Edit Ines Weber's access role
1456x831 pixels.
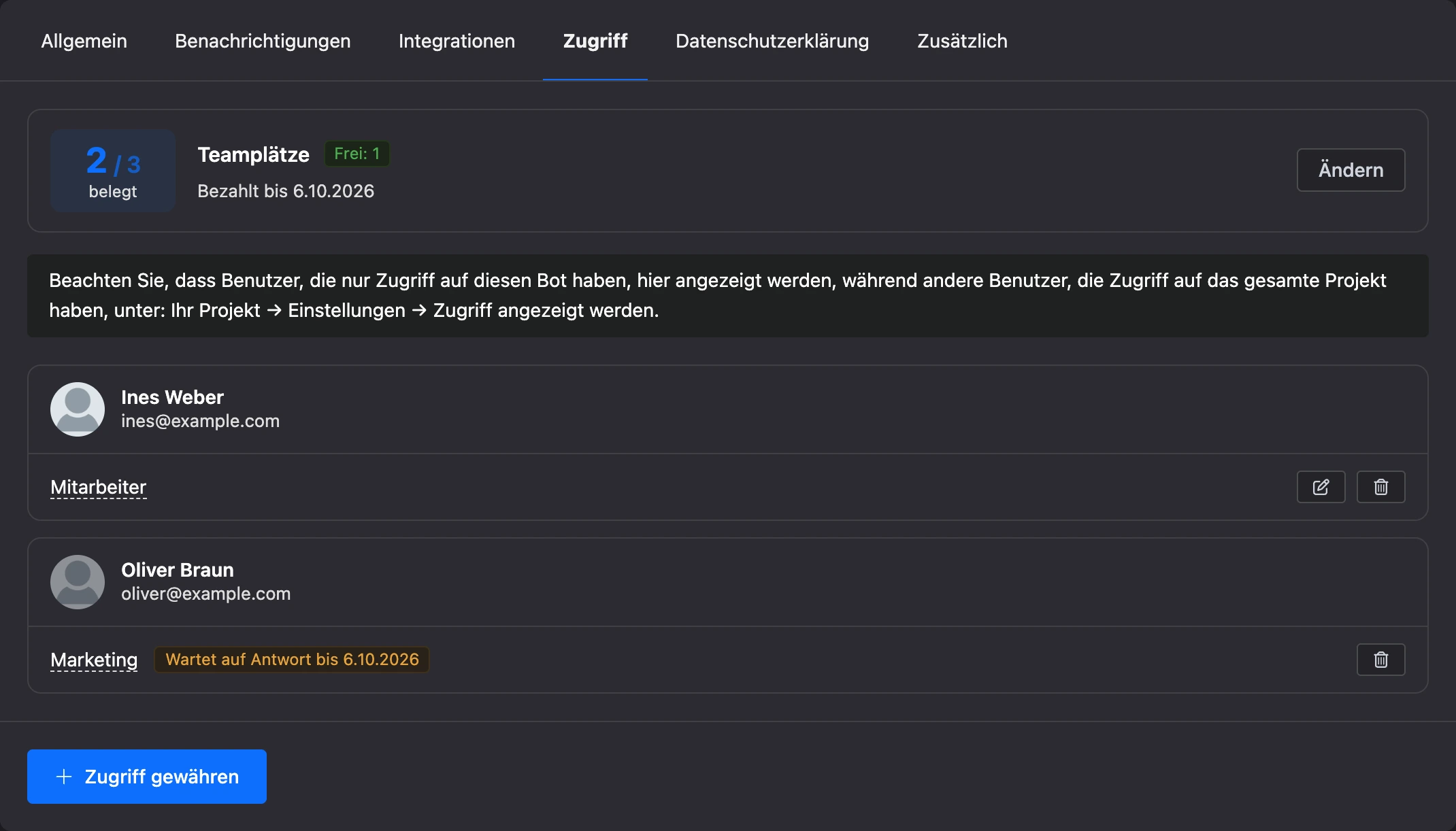[1321, 487]
